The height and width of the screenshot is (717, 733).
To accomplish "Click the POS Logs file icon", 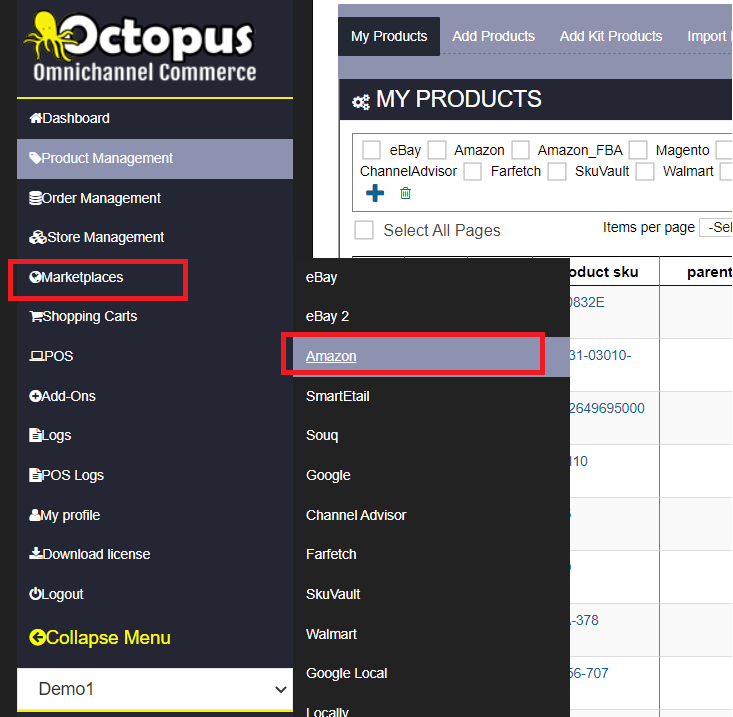I will (x=35, y=475).
